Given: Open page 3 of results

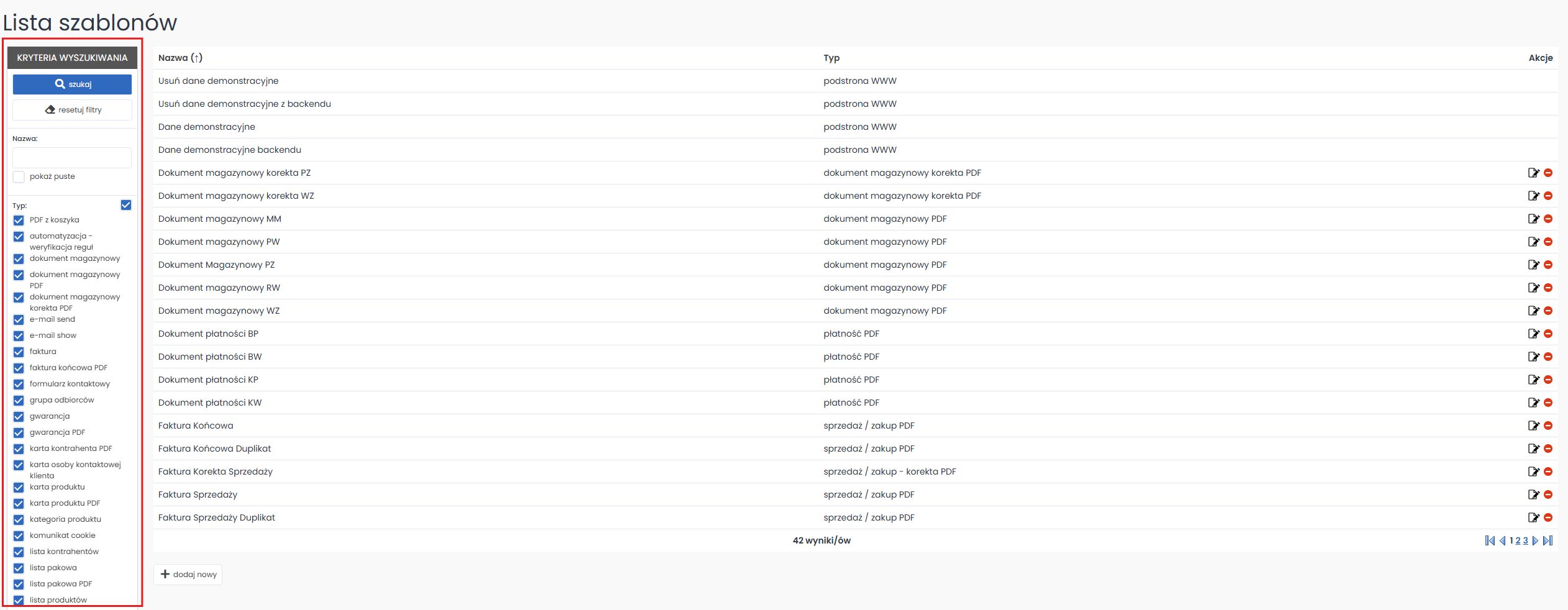Looking at the screenshot, I should pyautogui.click(x=1525, y=540).
